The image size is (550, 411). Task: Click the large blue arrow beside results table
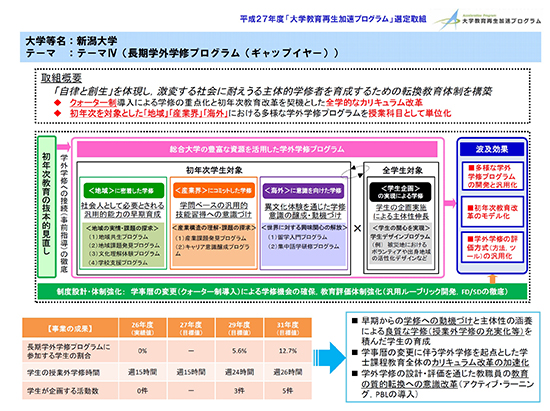(329, 358)
